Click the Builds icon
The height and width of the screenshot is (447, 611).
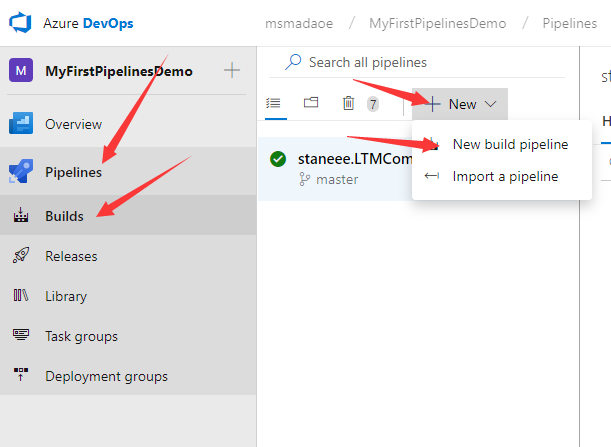tap(21, 215)
